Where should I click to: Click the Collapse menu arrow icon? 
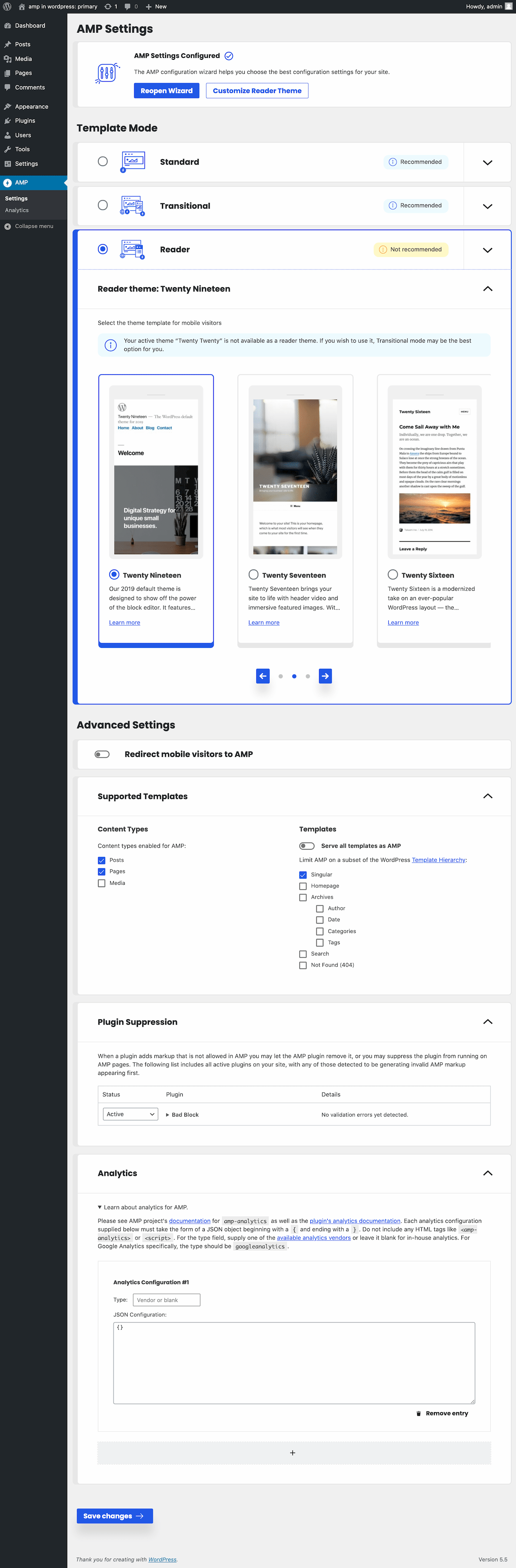coord(7,227)
